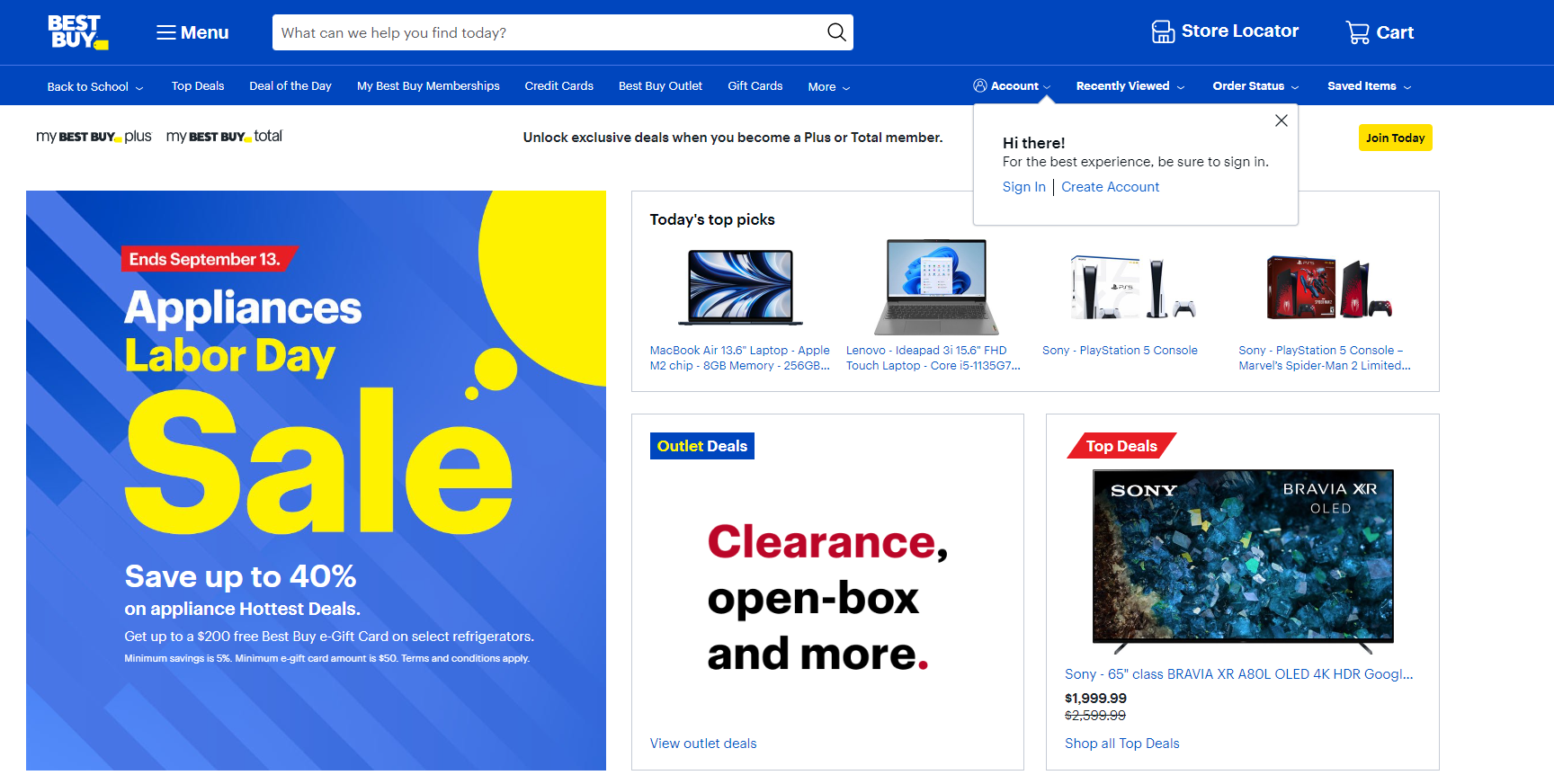Click the Sign In link
The width and height of the screenshot is (1554, 784).
1024,187
